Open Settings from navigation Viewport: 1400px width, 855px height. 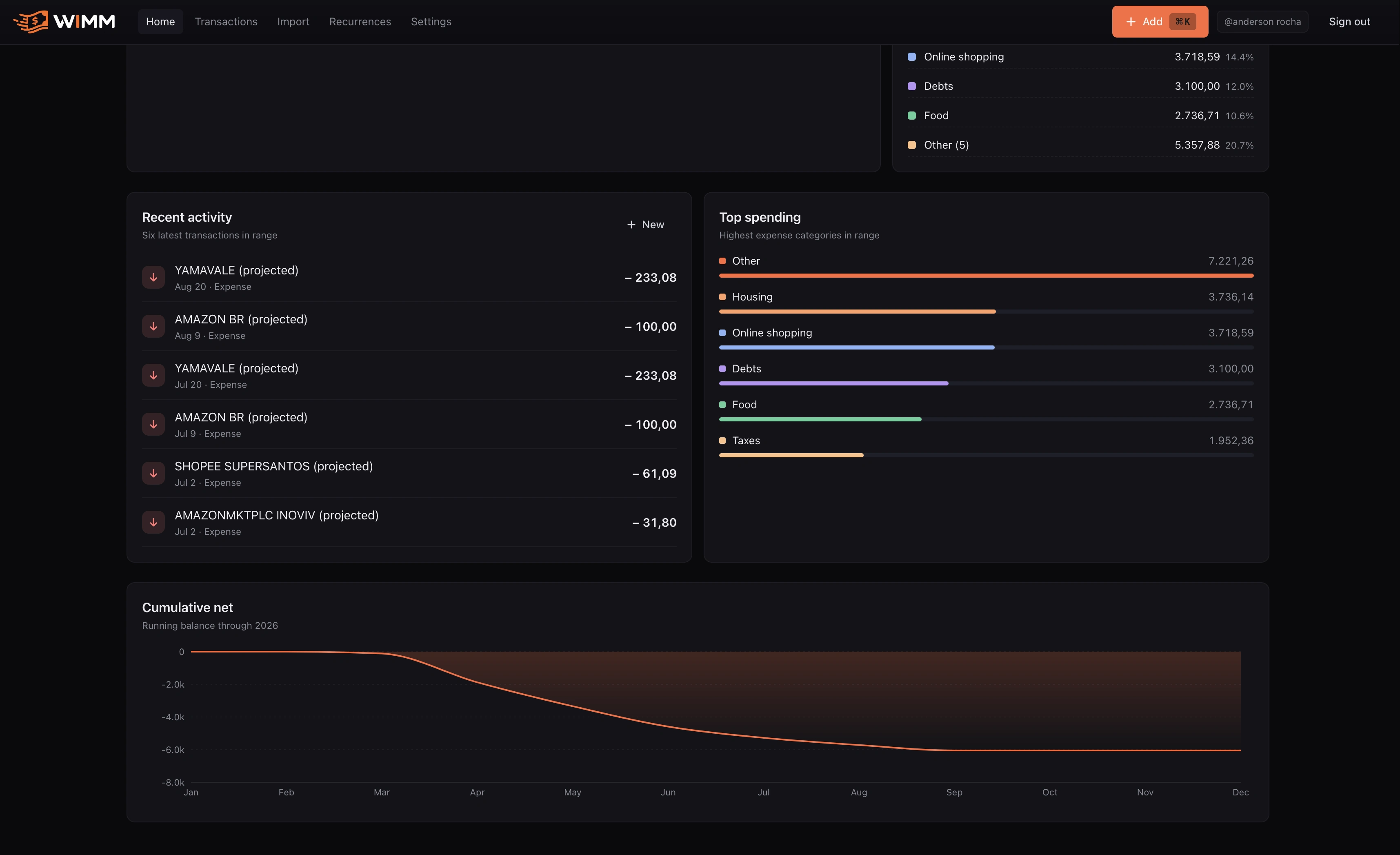(431, 22)
